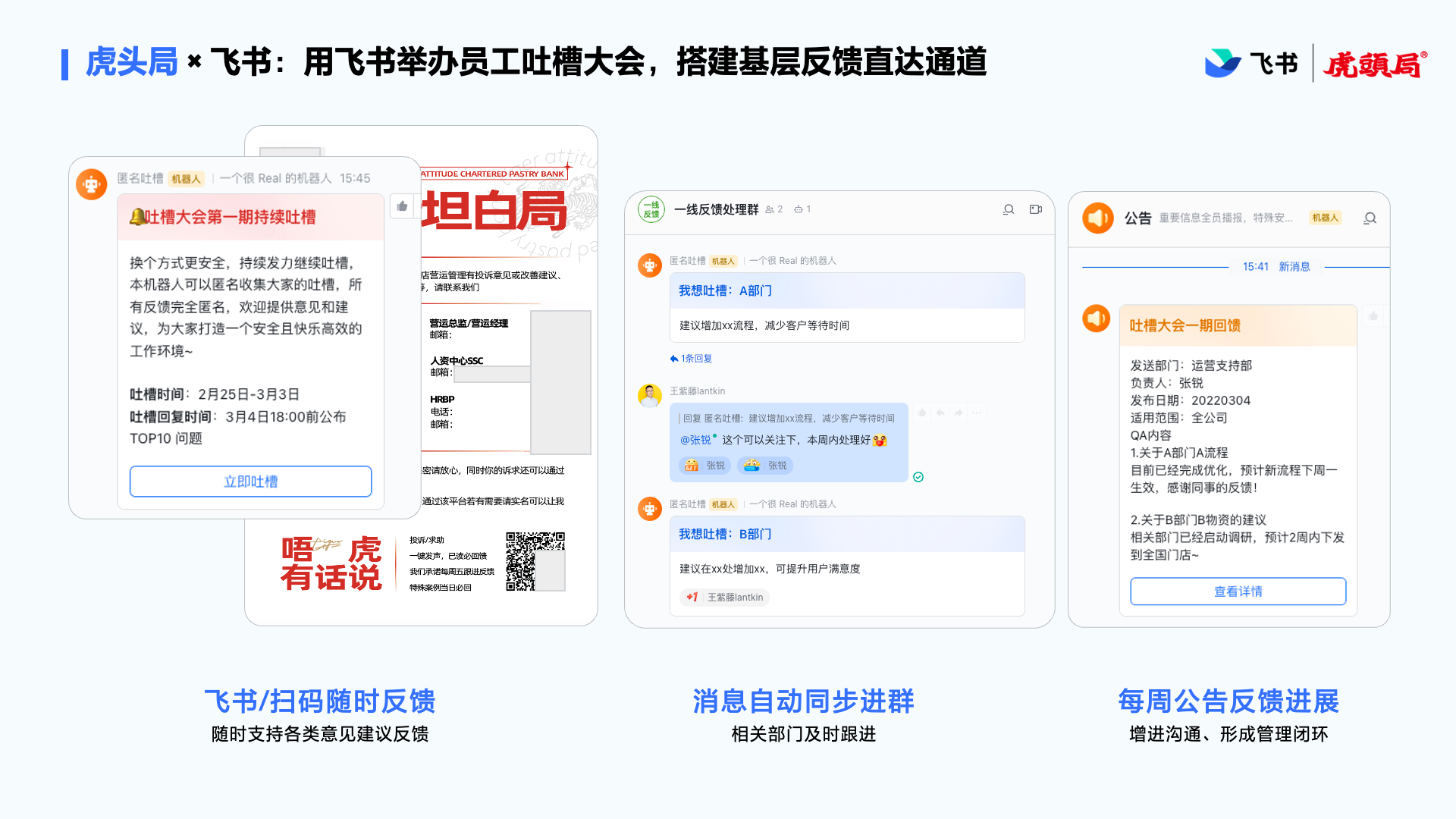
Task: Click the @张锐 mention link
Action: (695, 440)
